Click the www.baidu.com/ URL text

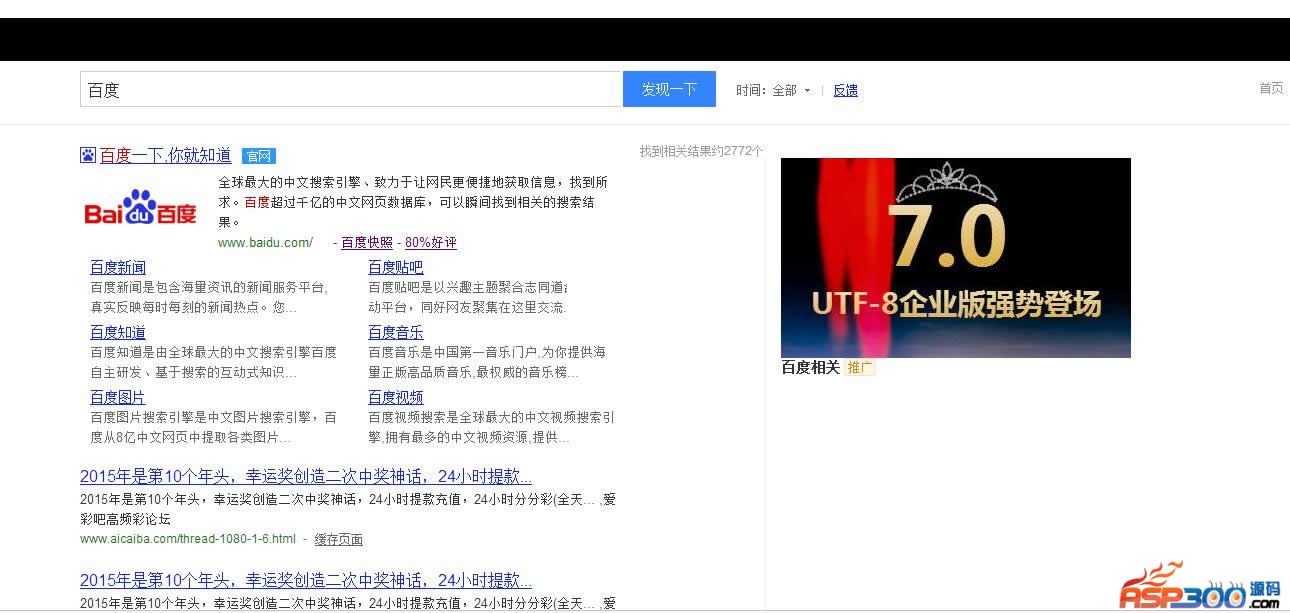point(265,242)
